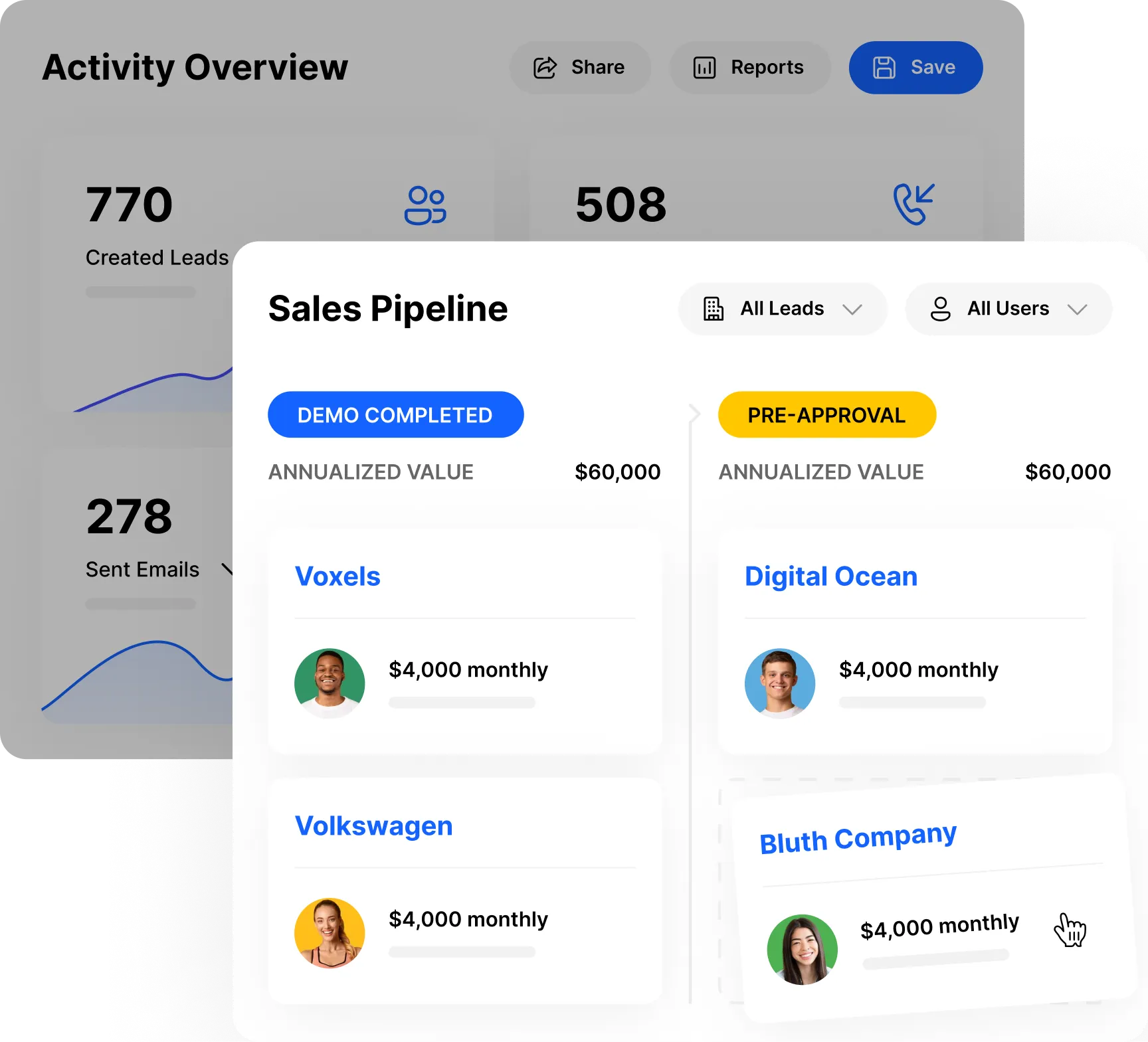Click the Created Leads label
The image size is (1148, 1042).
157,258
